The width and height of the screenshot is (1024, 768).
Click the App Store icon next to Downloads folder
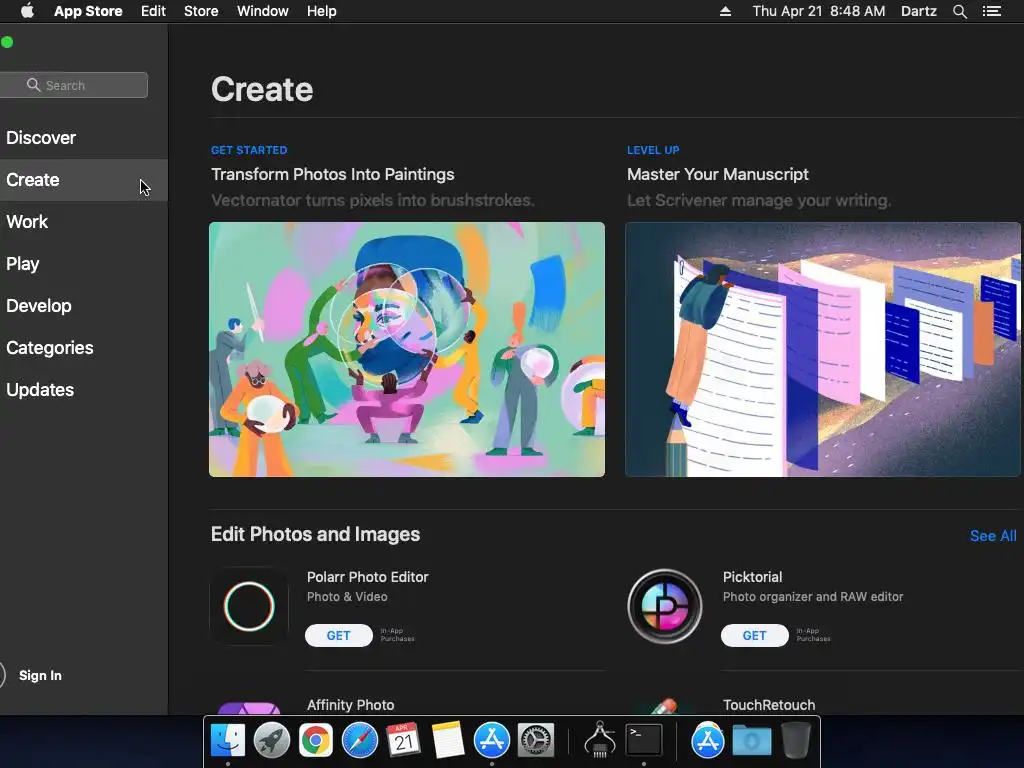point(707,741)
